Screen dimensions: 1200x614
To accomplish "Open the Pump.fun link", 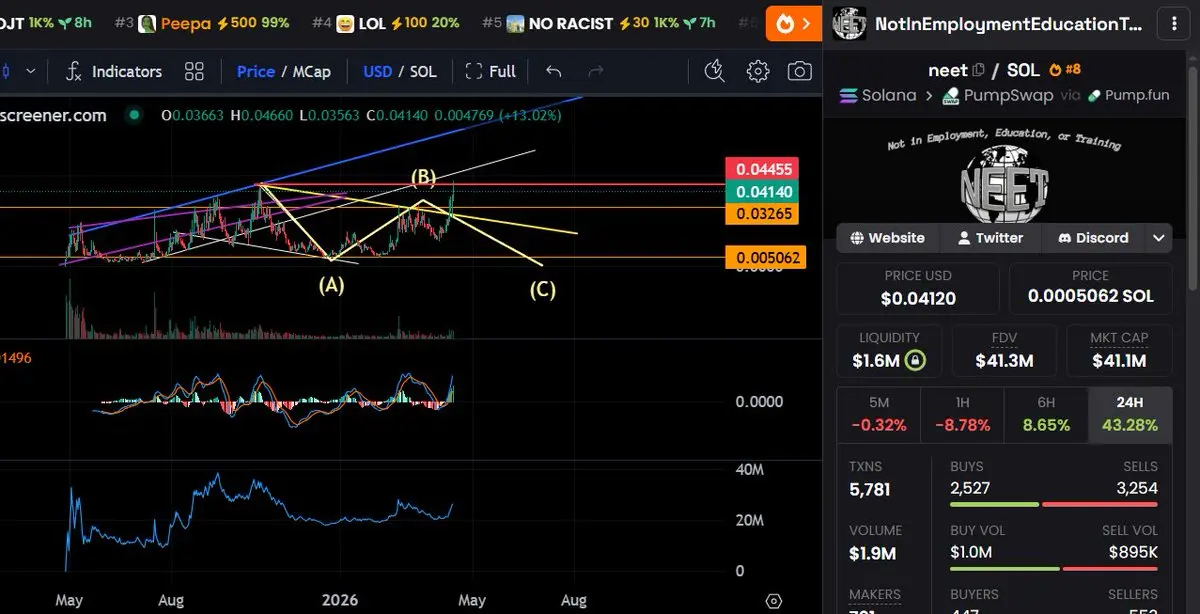I will click(x=1129, y=96).
